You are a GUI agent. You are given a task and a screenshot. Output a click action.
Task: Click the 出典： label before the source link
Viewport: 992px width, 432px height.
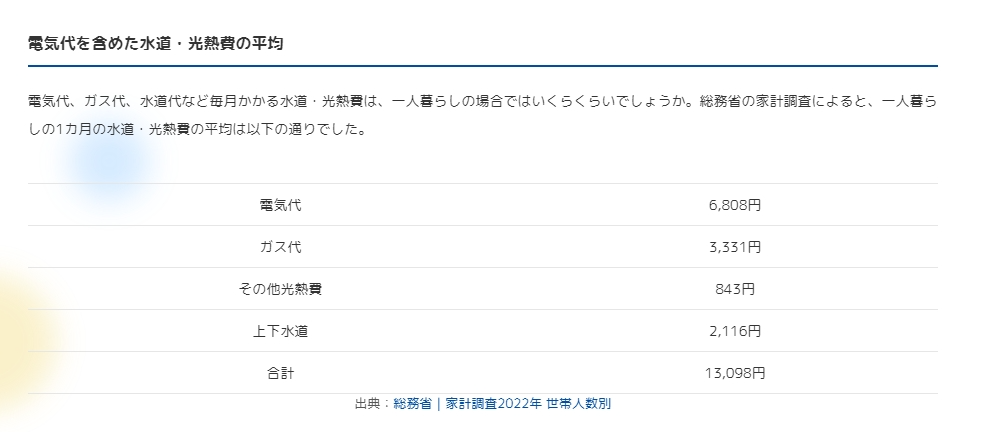373,404
